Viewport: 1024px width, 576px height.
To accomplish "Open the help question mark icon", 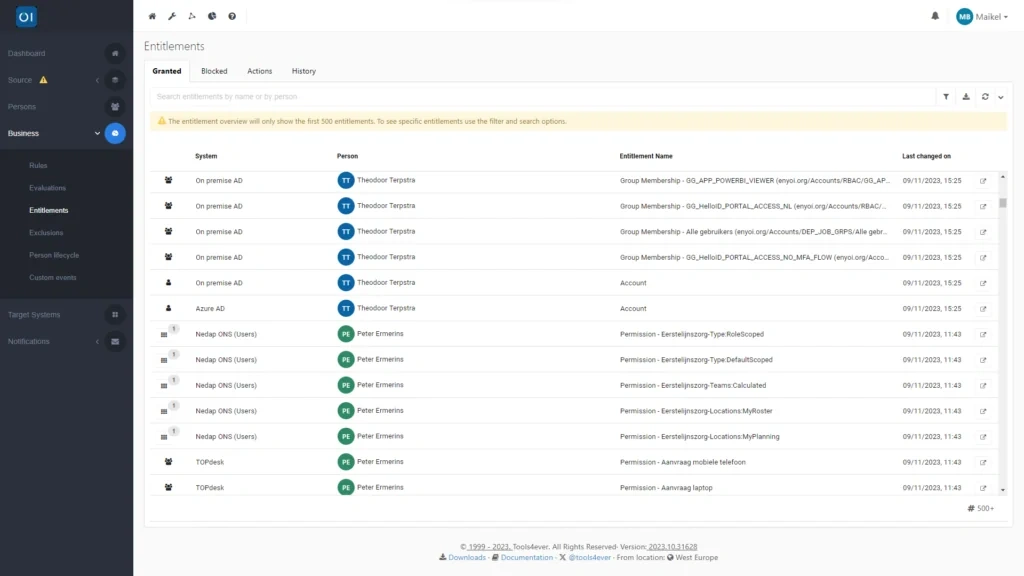I will tap(232, 16).
